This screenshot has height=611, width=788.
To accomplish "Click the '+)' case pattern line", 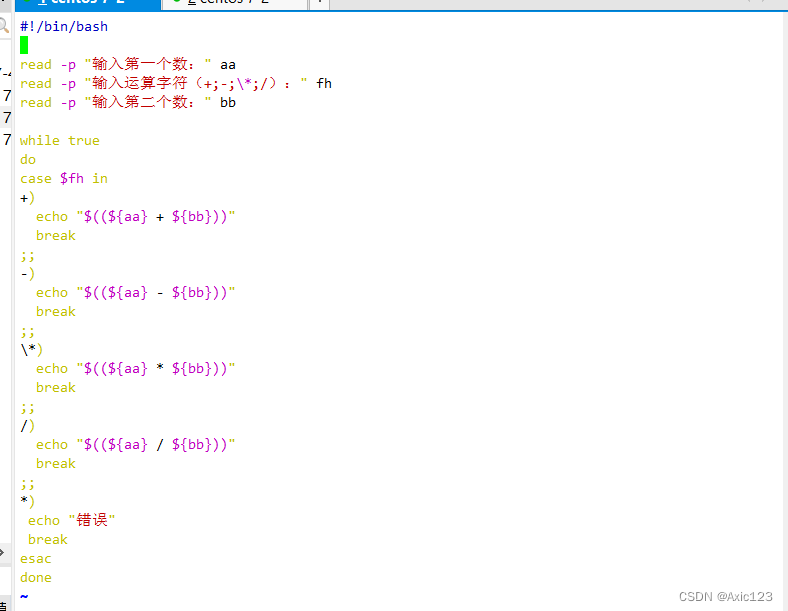I will tap(27, 198).
